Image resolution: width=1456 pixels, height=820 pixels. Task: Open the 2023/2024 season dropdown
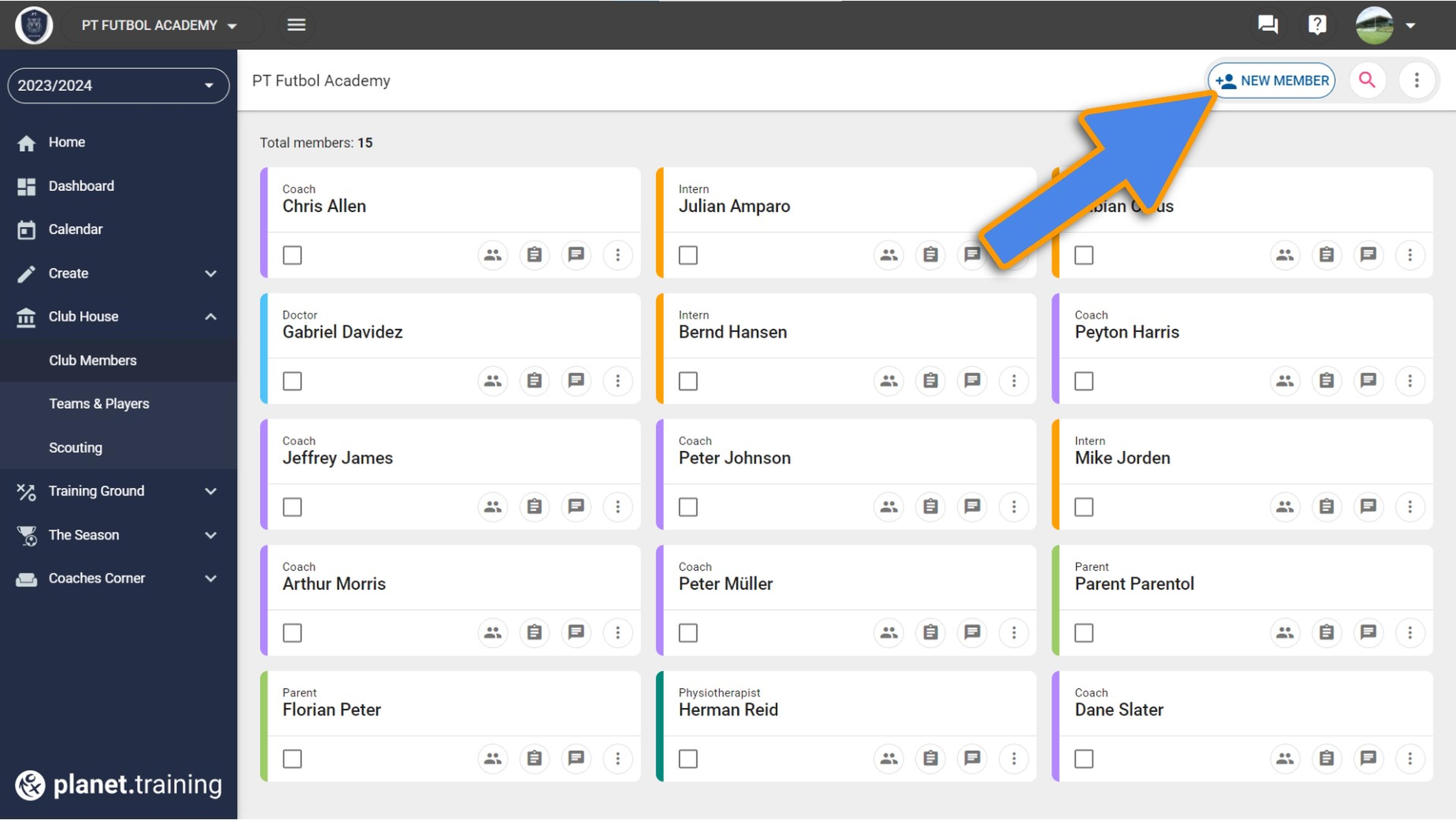pyautogui.click(x=118, y=85)
